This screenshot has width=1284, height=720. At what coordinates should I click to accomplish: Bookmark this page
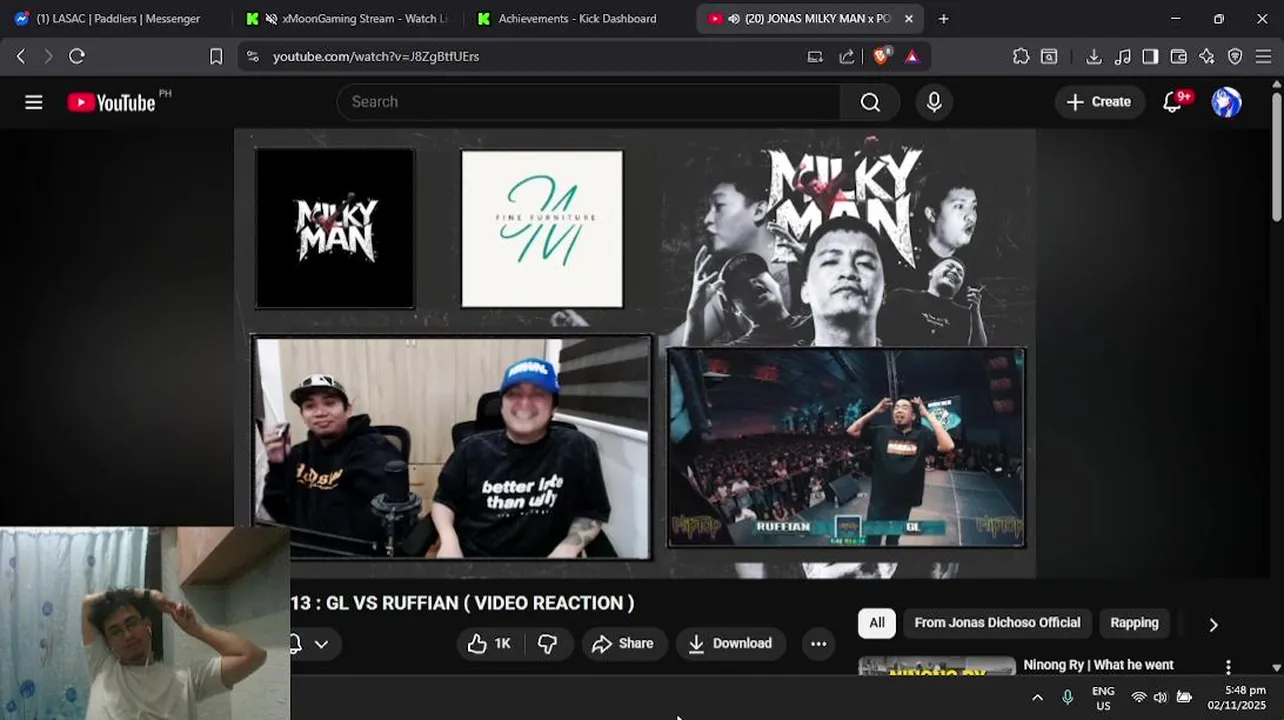[216, 56]
